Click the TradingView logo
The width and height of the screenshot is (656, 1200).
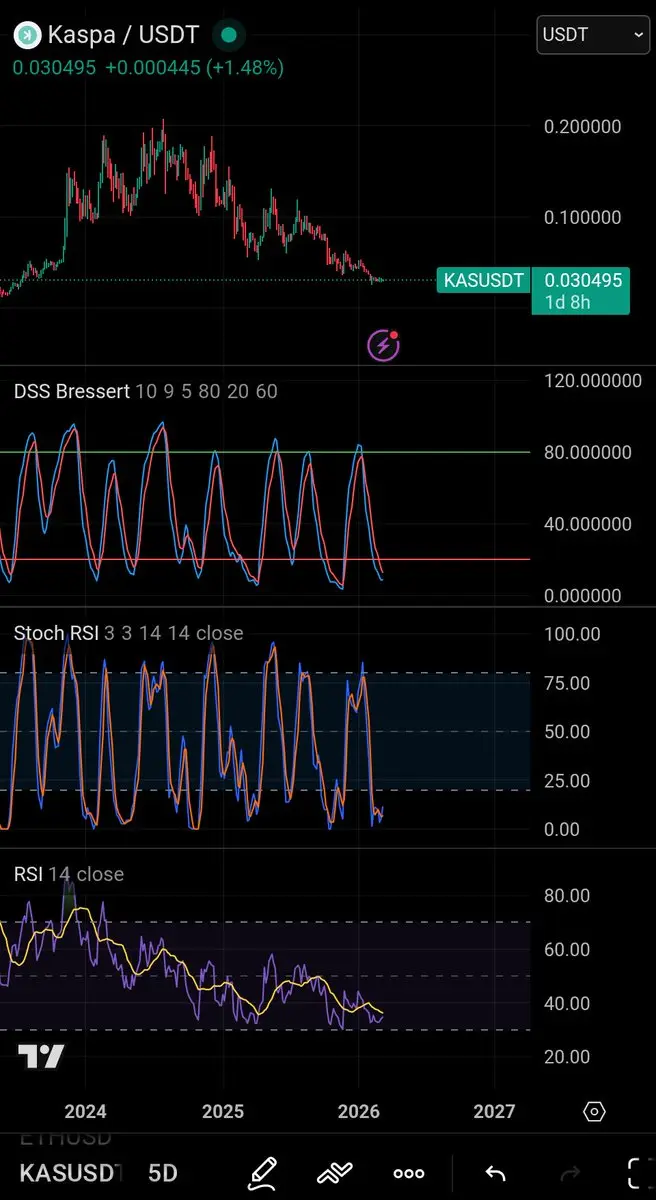tap(41, 1056)
